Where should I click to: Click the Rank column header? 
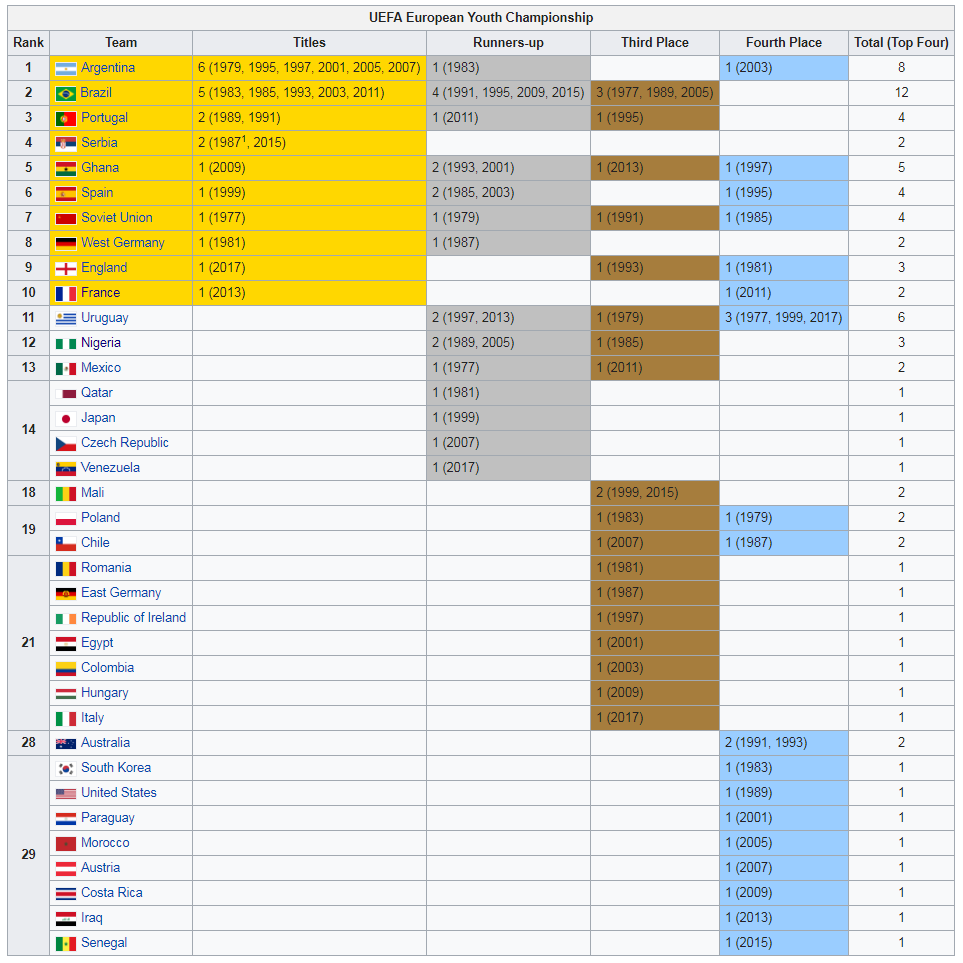tap(28, 42)
